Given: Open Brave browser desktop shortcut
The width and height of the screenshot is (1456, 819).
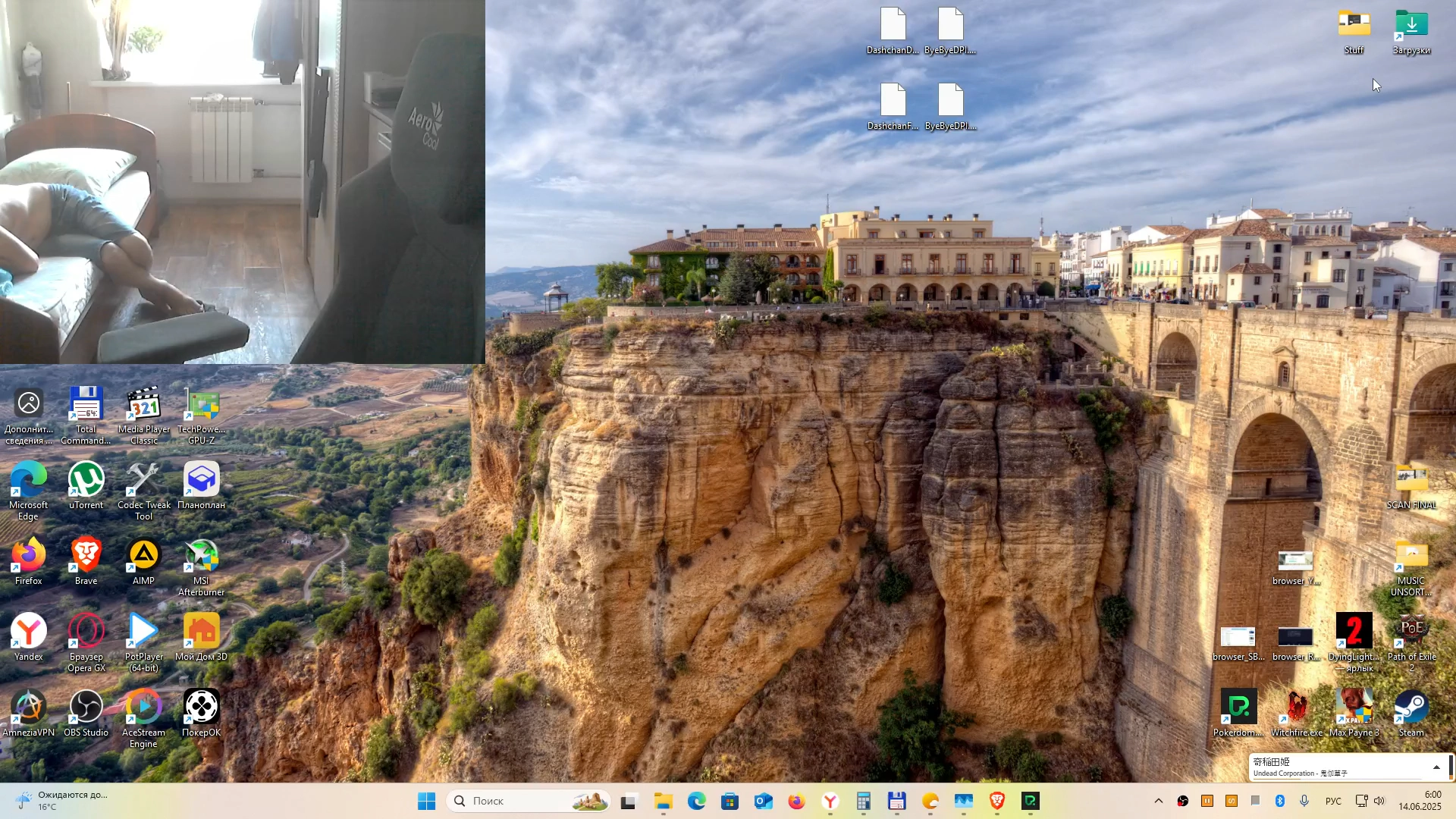Looking at the screenshot, I should (x=86, y=561).
